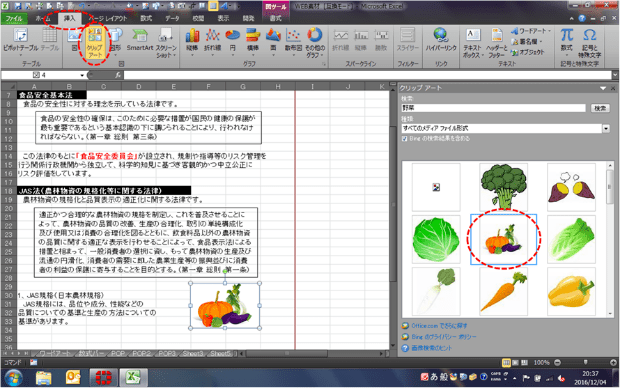Switch to Page Layout view in status bar

click(515, 362)
